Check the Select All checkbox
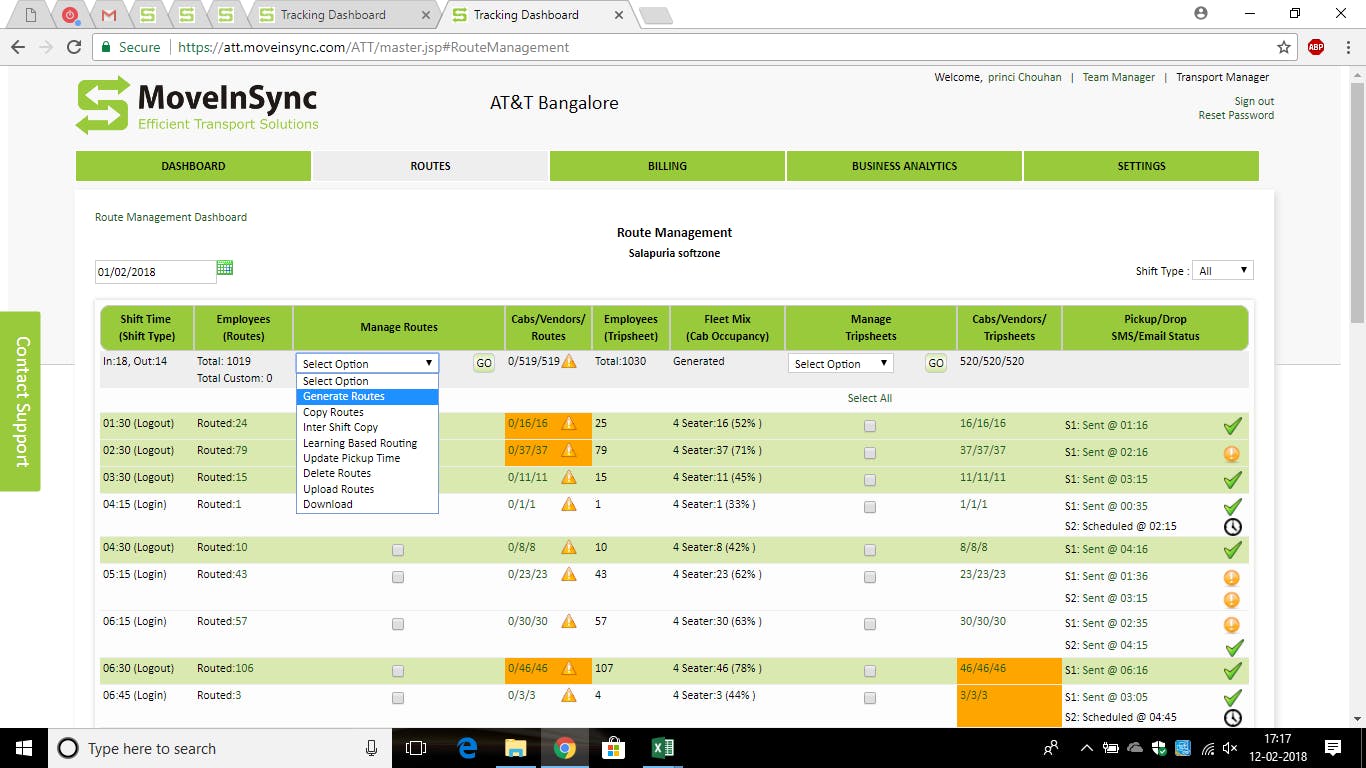This screenshot has height=768, width=1366. pyautogui.click(x=869, y=397)
